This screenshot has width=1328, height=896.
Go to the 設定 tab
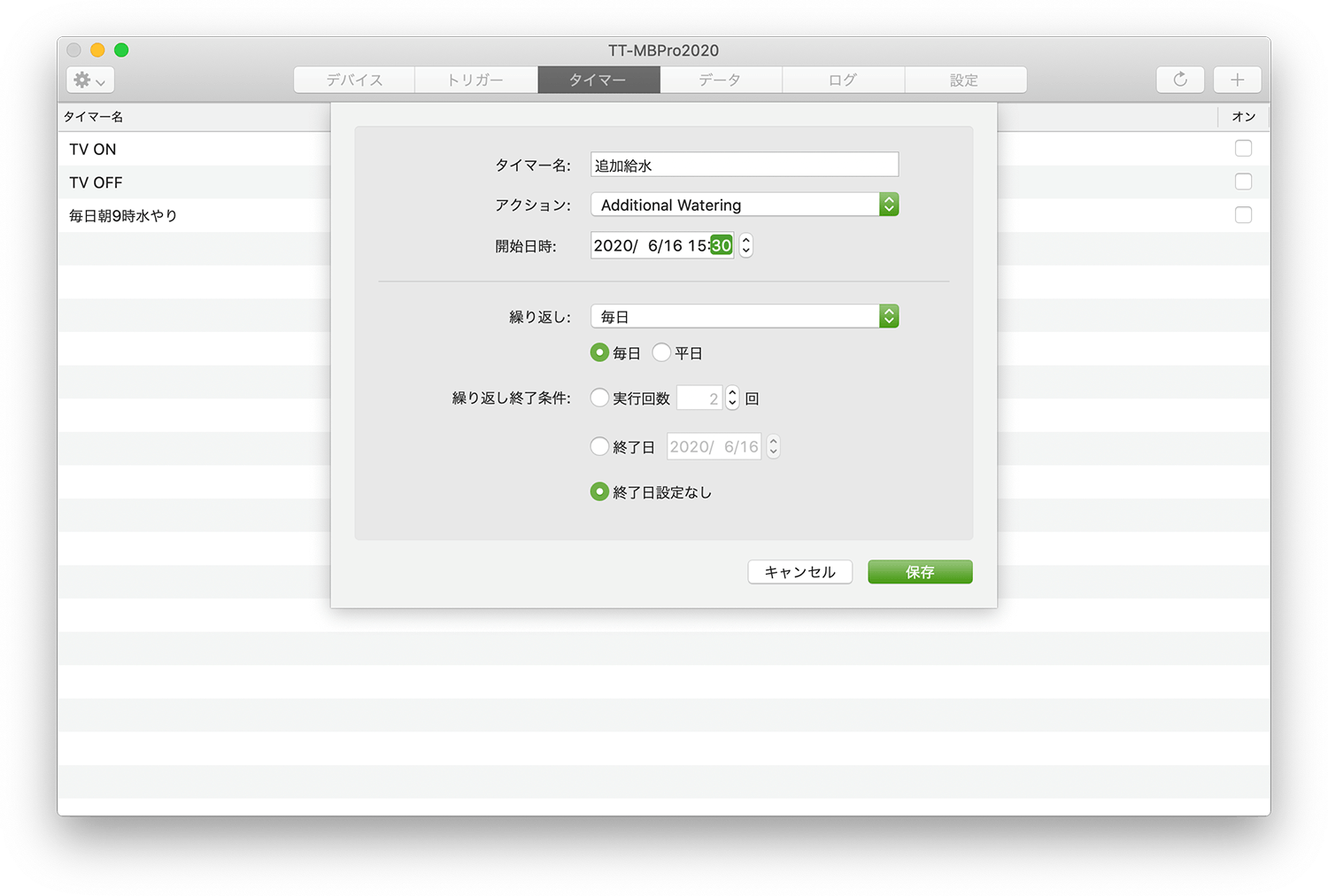pos(965,80)
